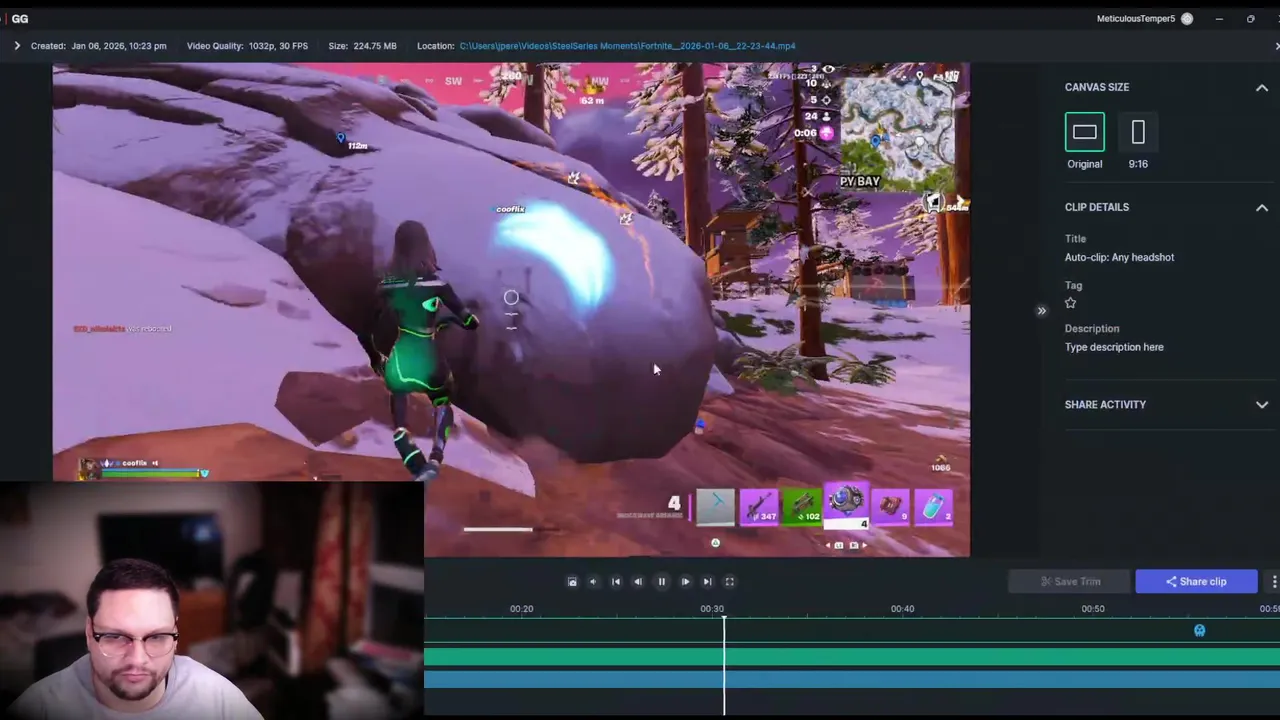Click the white timeline playhead
The height and width of the screenshot is (720, 1280).
click(724, 665)
